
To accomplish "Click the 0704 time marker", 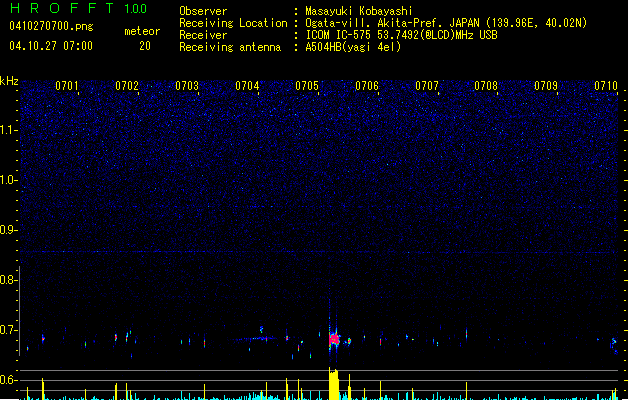I will click(247, 86).
